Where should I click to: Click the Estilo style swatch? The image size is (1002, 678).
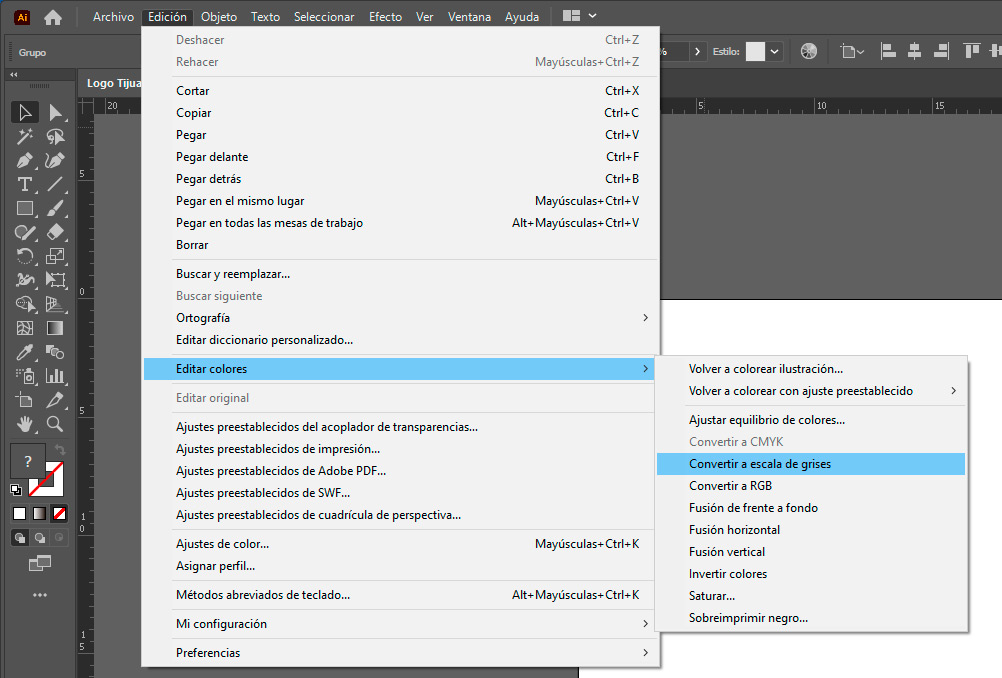coord(755,51)
